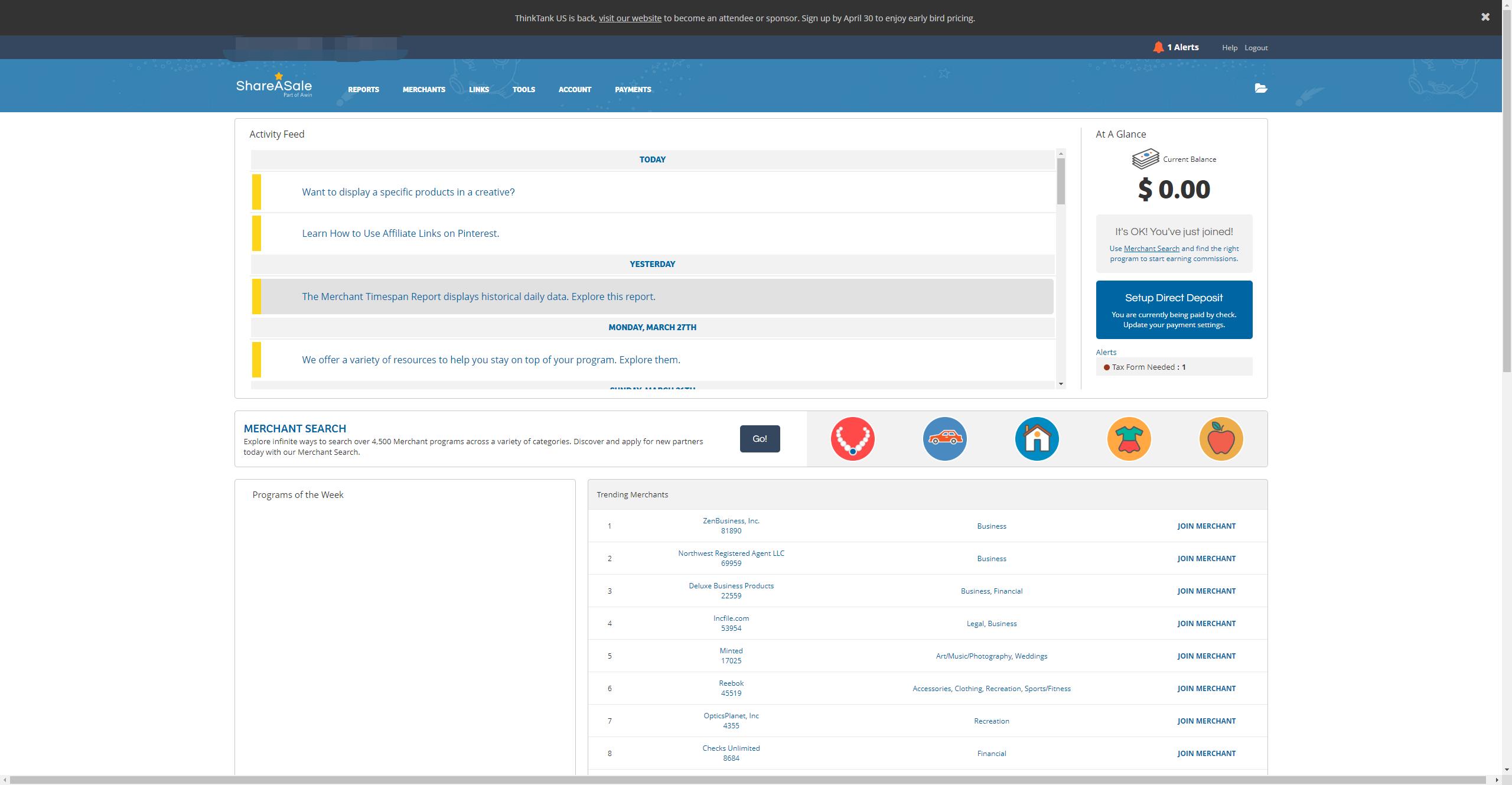Screen dimensions: 1512x785
Task: Click Activity Feed scroll up arrow
Action: (1061, 153)
